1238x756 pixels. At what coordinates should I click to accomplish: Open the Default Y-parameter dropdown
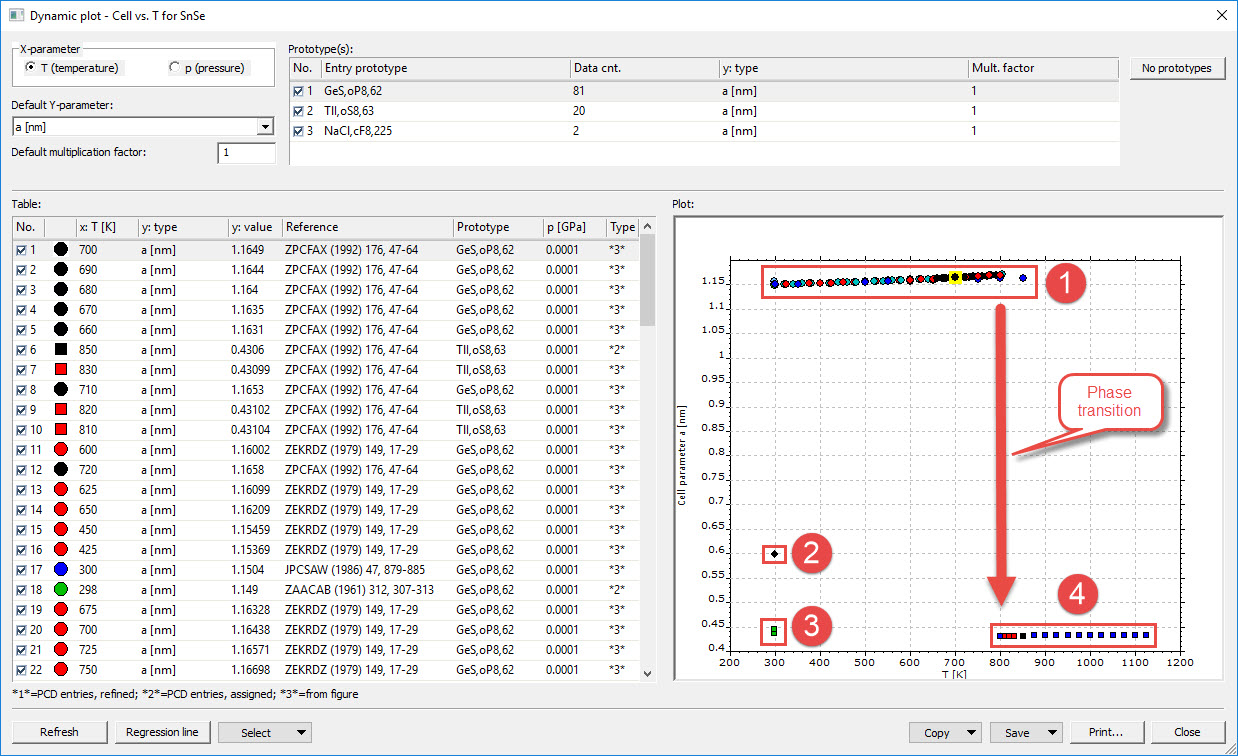(265, 127)
